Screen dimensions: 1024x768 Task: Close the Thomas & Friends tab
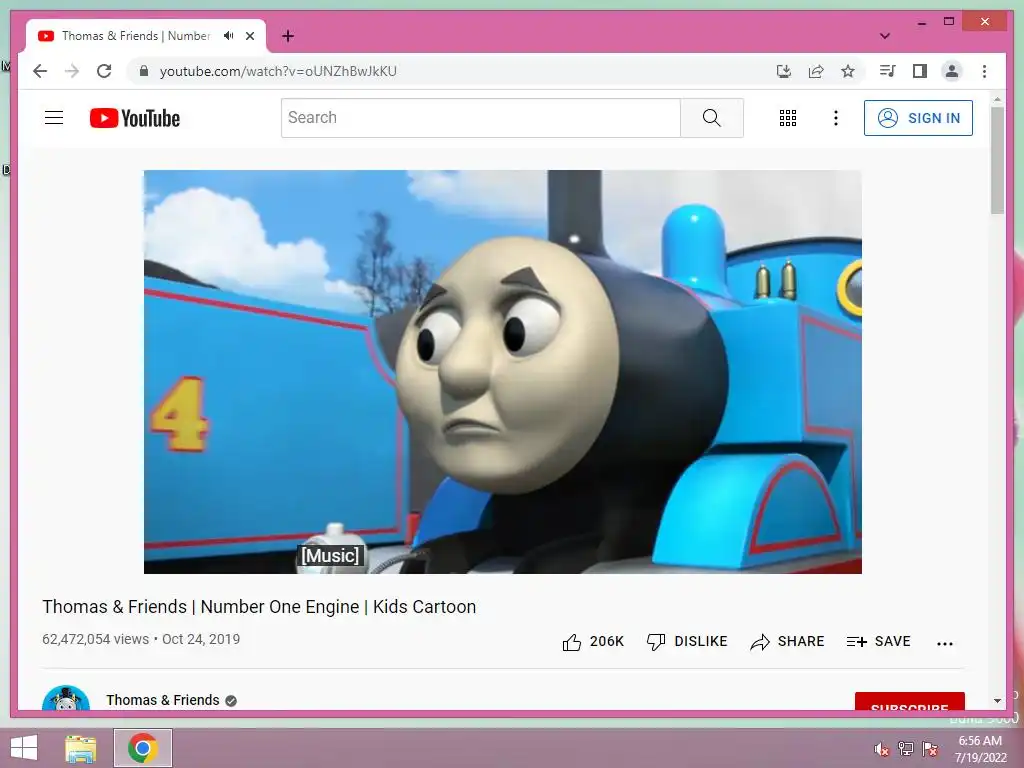(x=250, y=36)
